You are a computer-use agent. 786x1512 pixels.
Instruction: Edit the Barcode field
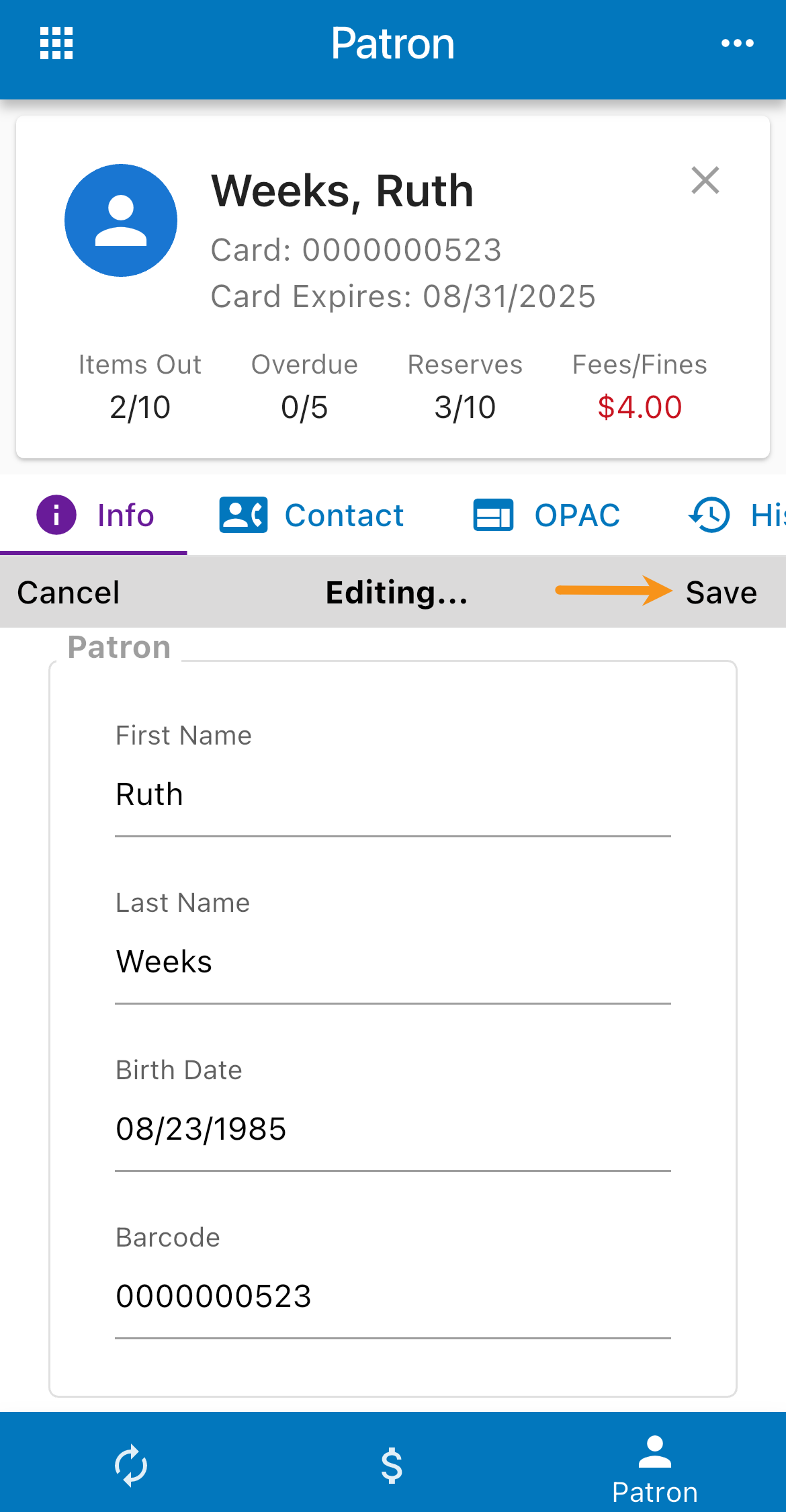(392, 1296)
